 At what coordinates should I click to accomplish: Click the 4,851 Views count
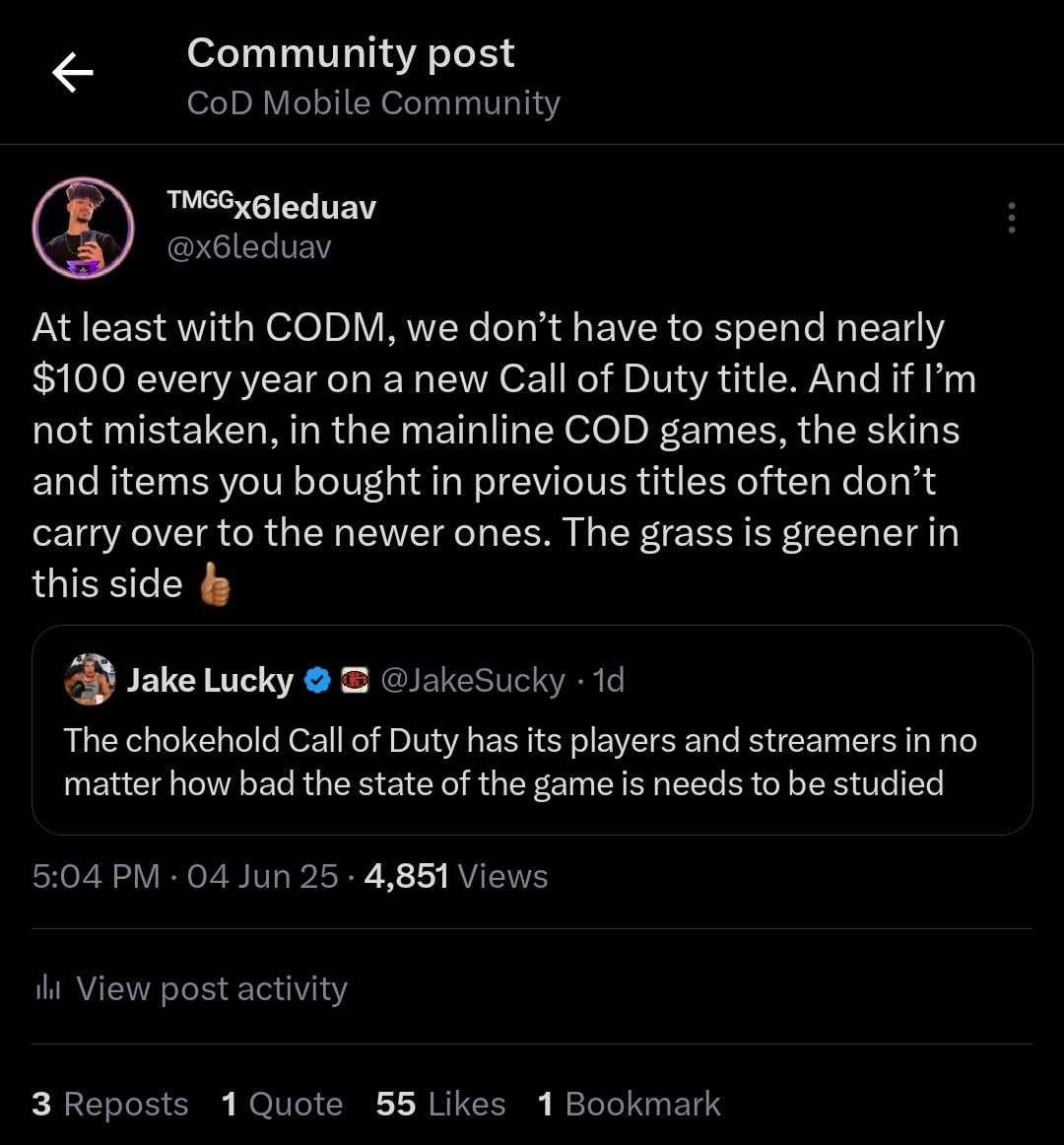coord(456,876)
